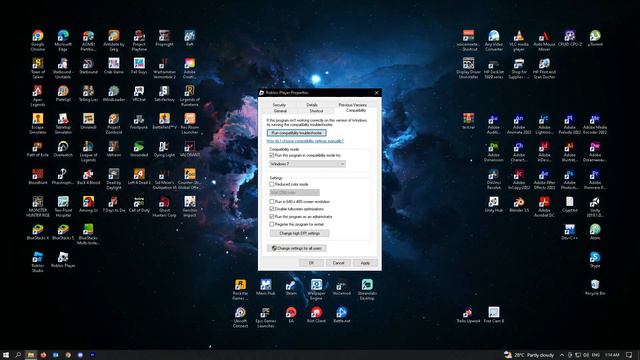Open the Atom editor desktop shortcut
The width and height of the screenshot is (640, 360).
(x=595, y=231)
